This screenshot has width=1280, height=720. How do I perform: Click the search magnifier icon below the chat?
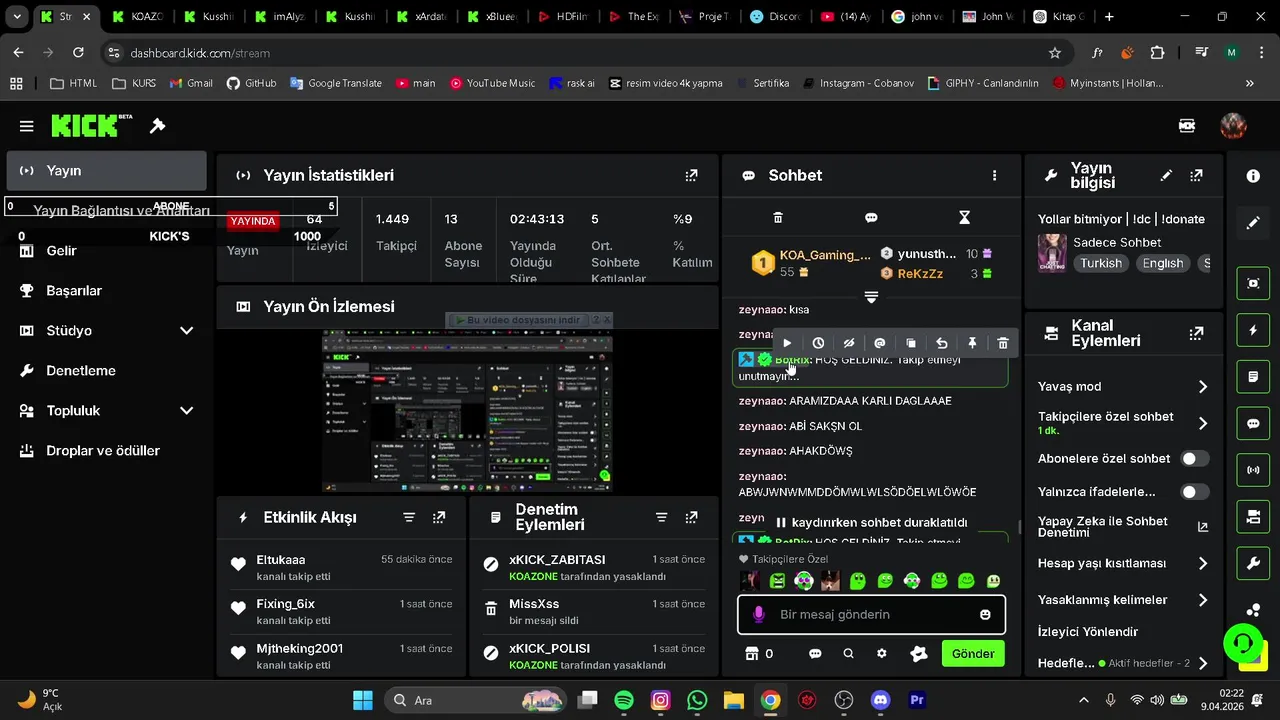[848, 653]
